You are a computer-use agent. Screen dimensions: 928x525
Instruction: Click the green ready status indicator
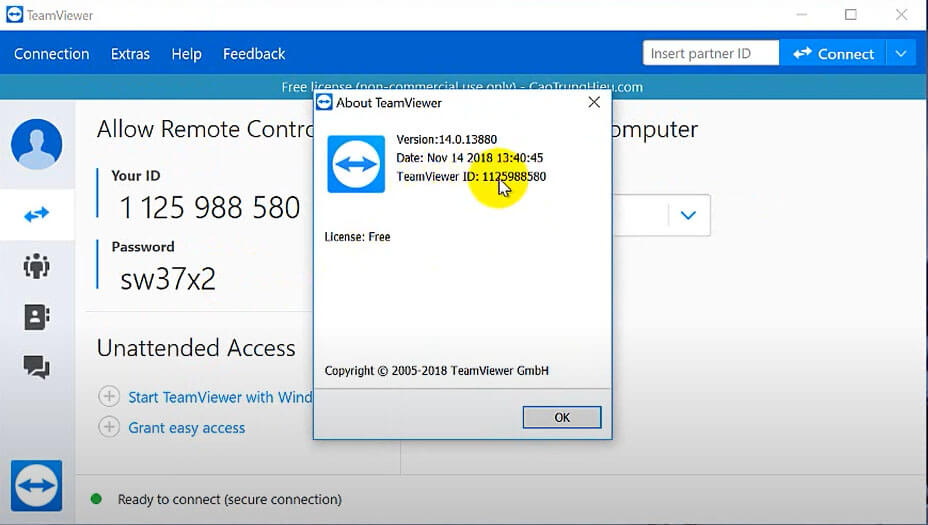tap(96, 499)
